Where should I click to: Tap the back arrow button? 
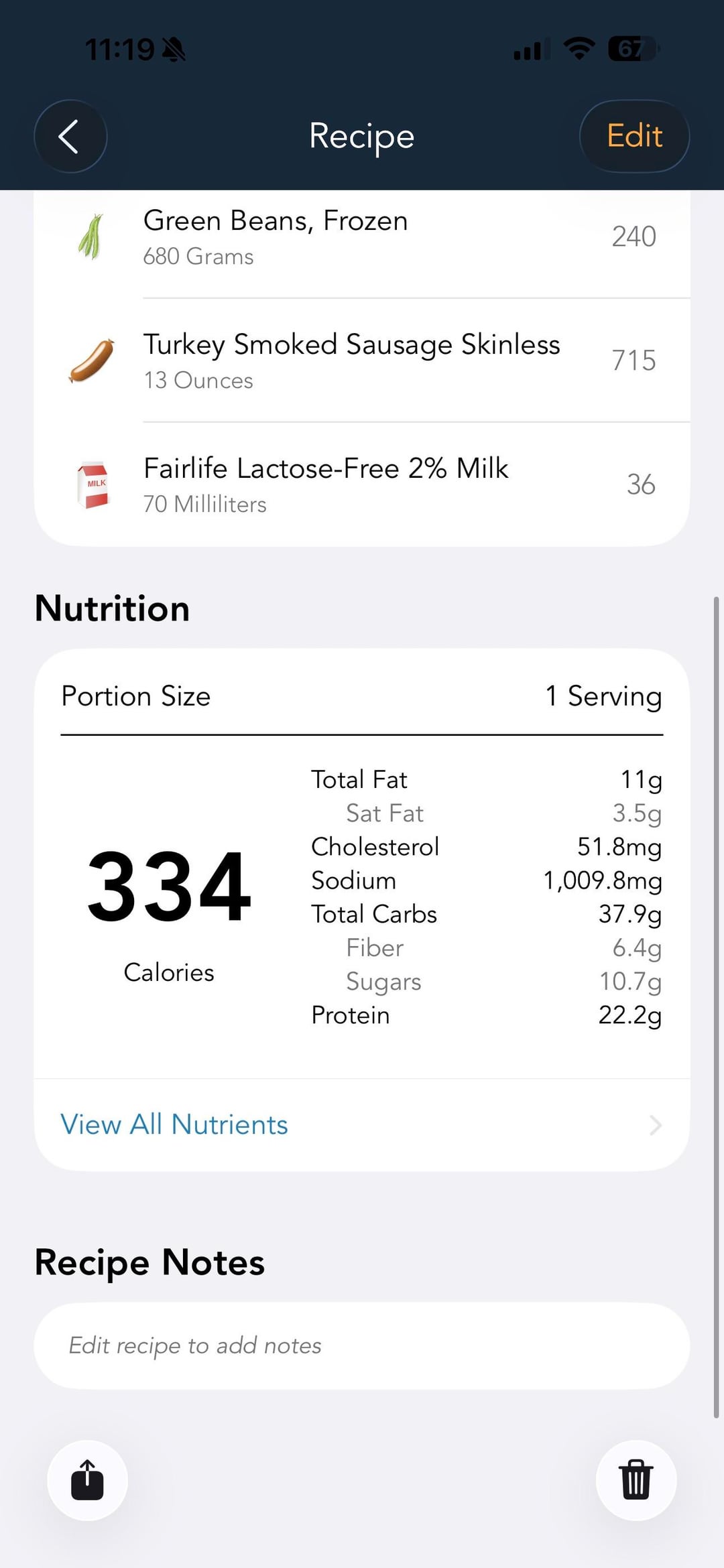pyautogui.click(x=70, y=137)
